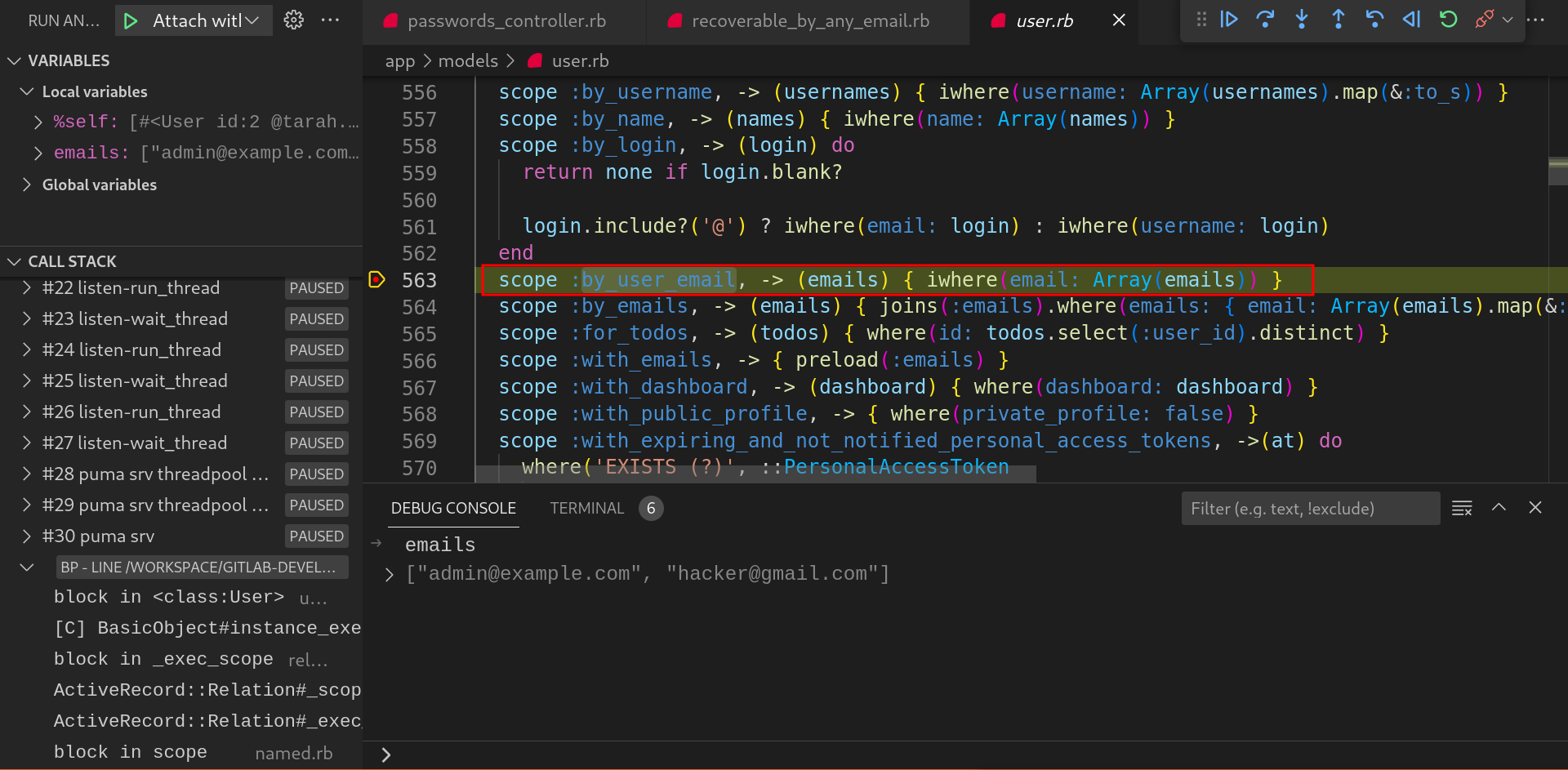The width and height of the screenshot is (1568, 770).
Task: Expand the emails array result in console
Action: 390,575
